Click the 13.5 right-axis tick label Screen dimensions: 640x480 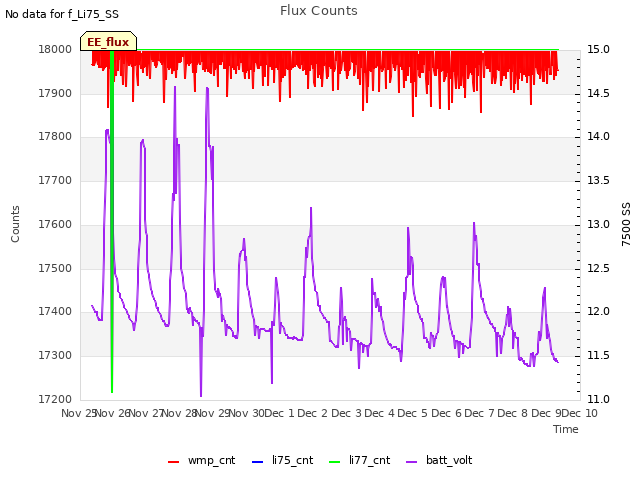[598, 180]
